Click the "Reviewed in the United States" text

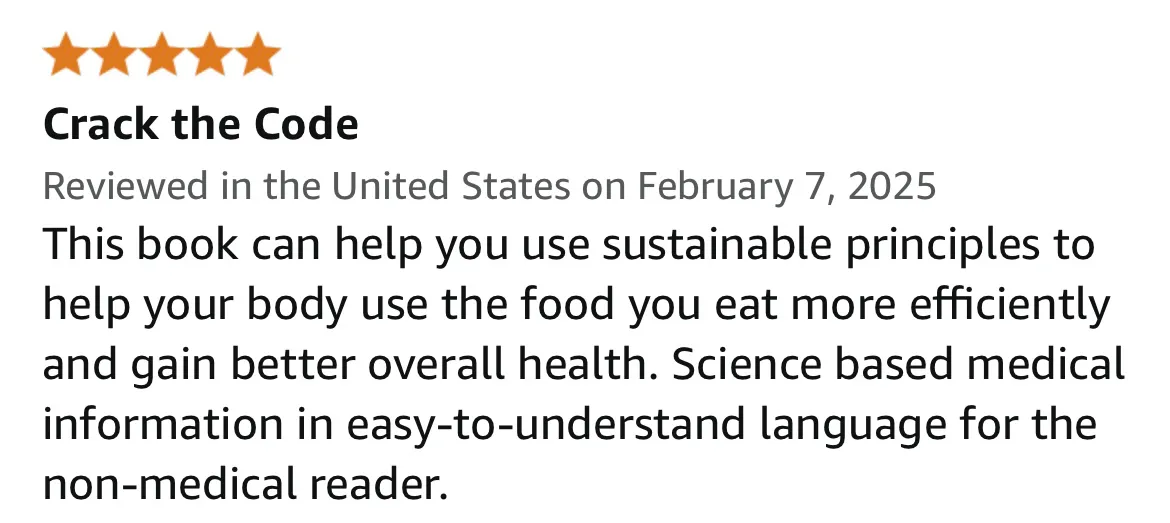pyautogui.click(x=307, y=186)
